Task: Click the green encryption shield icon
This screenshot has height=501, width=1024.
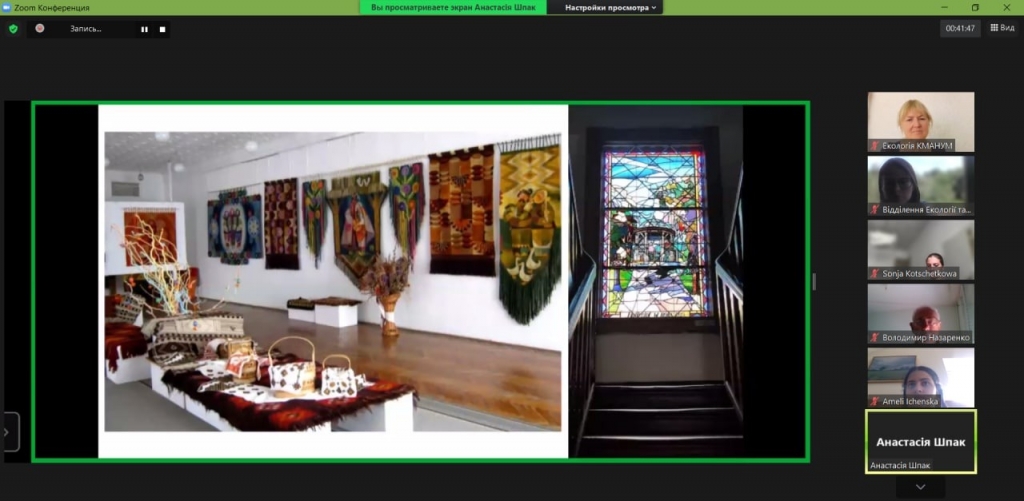Action: (x=13, y=29)
